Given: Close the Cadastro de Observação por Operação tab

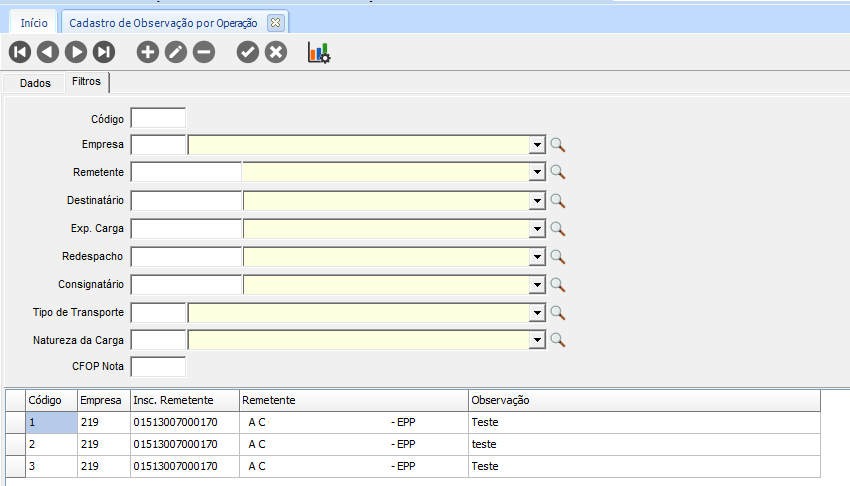Looking at the screenshot, I should 275,23.
